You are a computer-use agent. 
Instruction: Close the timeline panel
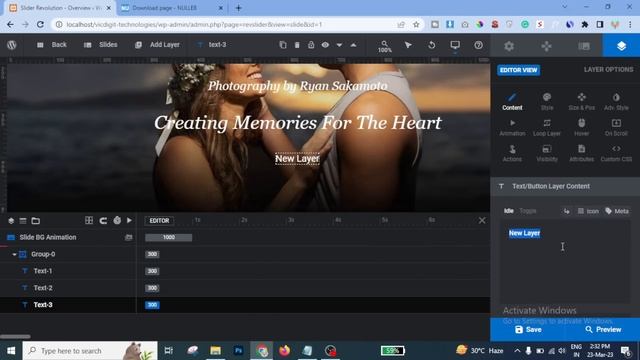(482, 221)
